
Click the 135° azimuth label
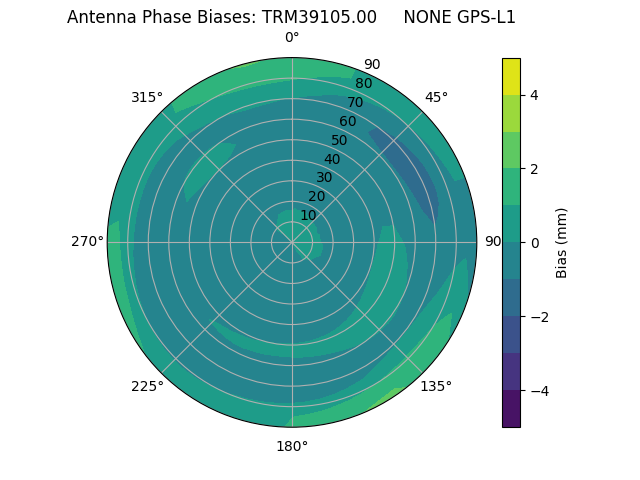[x=436, y=387]
